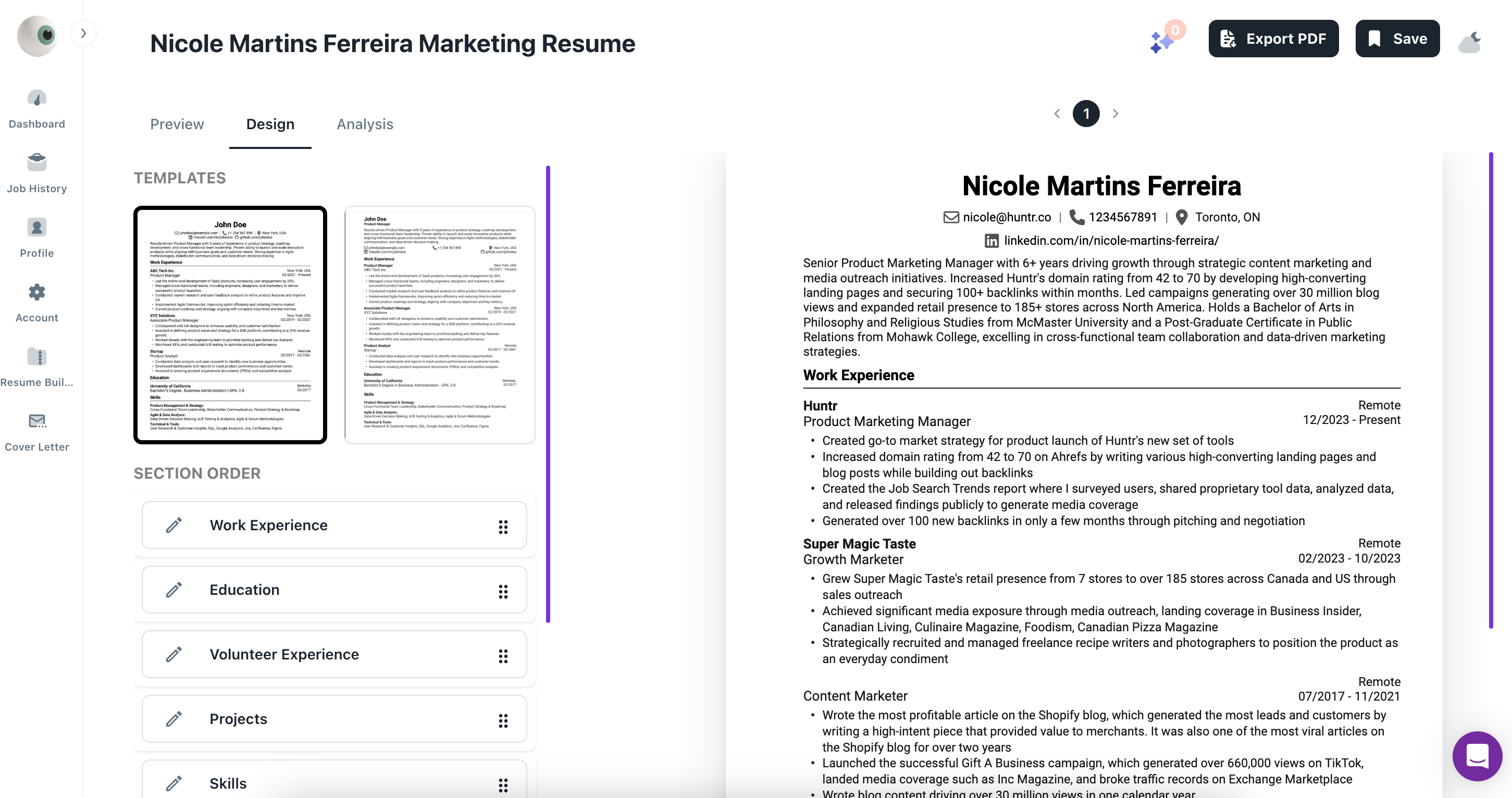
Task: Open the Cover Letter envelope icon
Action: [36, 421]
